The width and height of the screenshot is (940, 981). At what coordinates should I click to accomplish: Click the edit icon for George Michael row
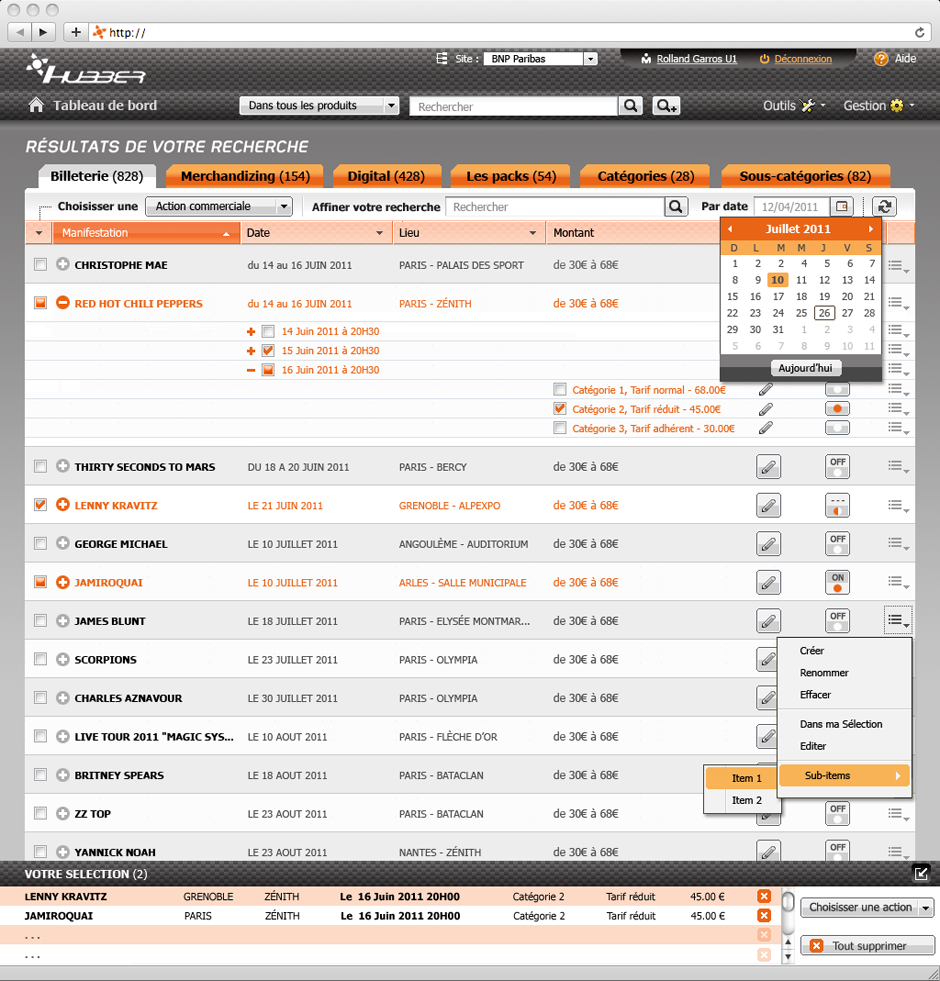tap(769, 544)
